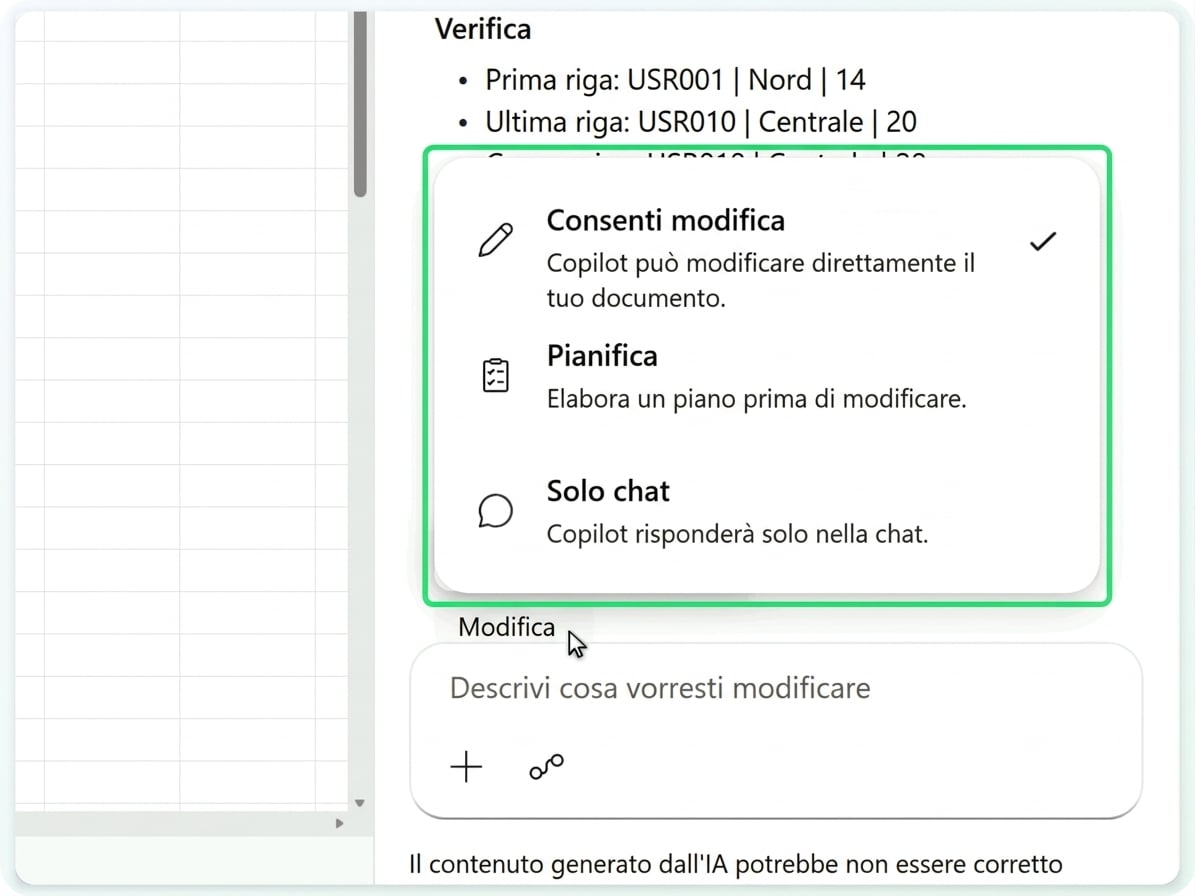Select the Consenti modifica option

(x=767, y=258)
